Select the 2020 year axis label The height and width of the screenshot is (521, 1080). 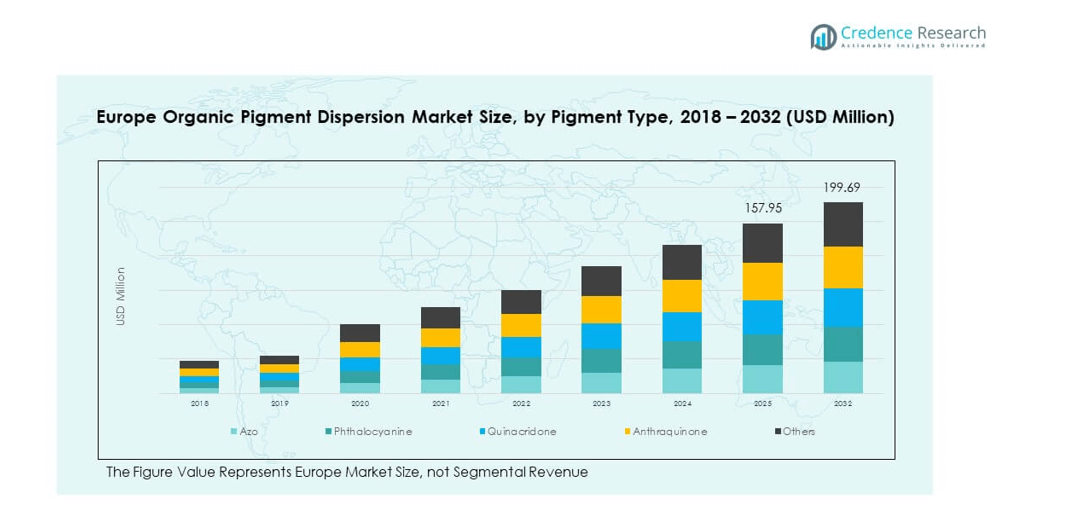coord(360,404)
